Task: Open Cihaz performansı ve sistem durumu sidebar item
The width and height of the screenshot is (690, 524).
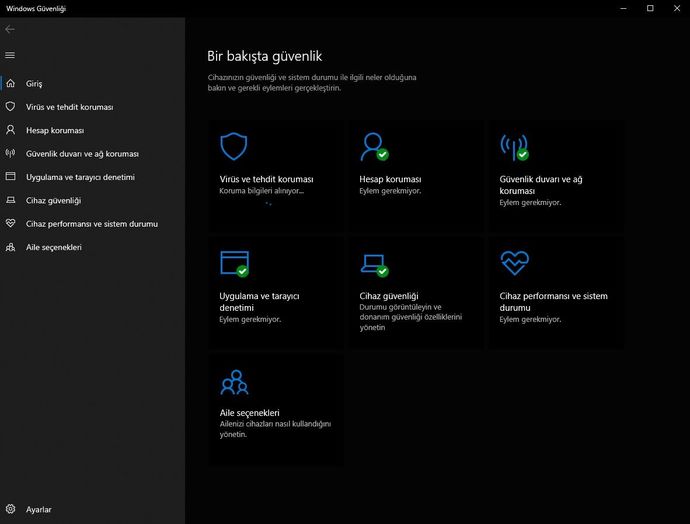Action: (x=92, y=224)
